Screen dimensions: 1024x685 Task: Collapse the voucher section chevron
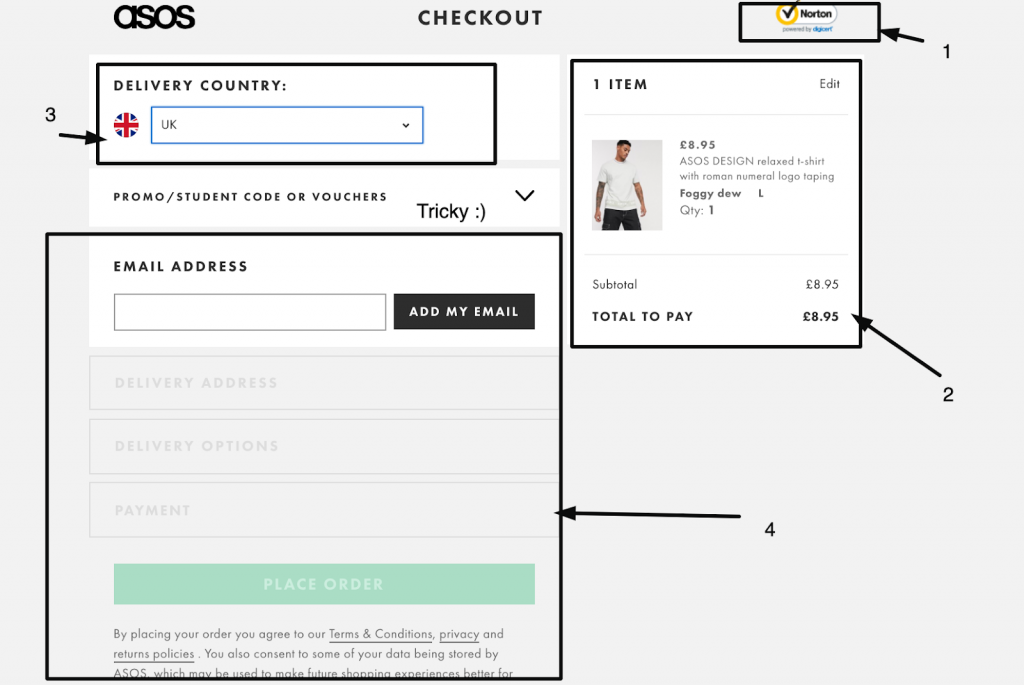525,196
